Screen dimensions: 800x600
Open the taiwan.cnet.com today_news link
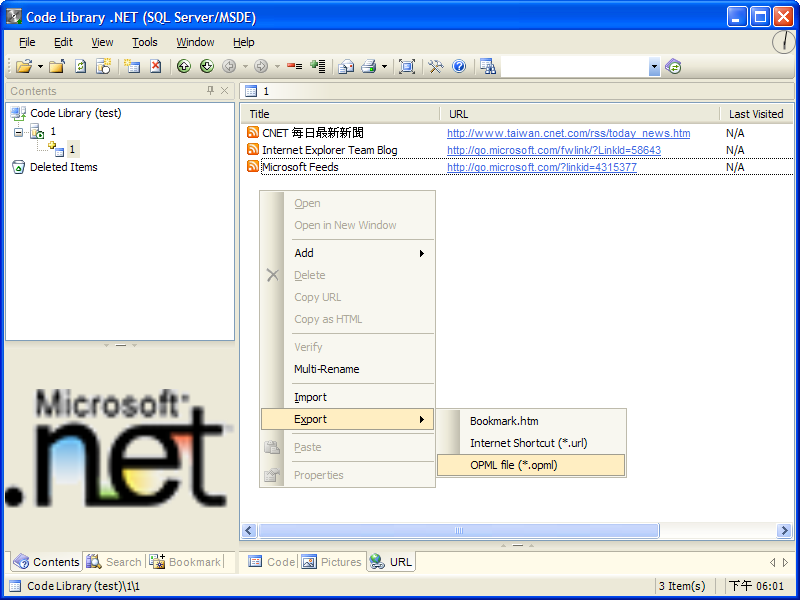pyautogui.click(x=568, y=133)
